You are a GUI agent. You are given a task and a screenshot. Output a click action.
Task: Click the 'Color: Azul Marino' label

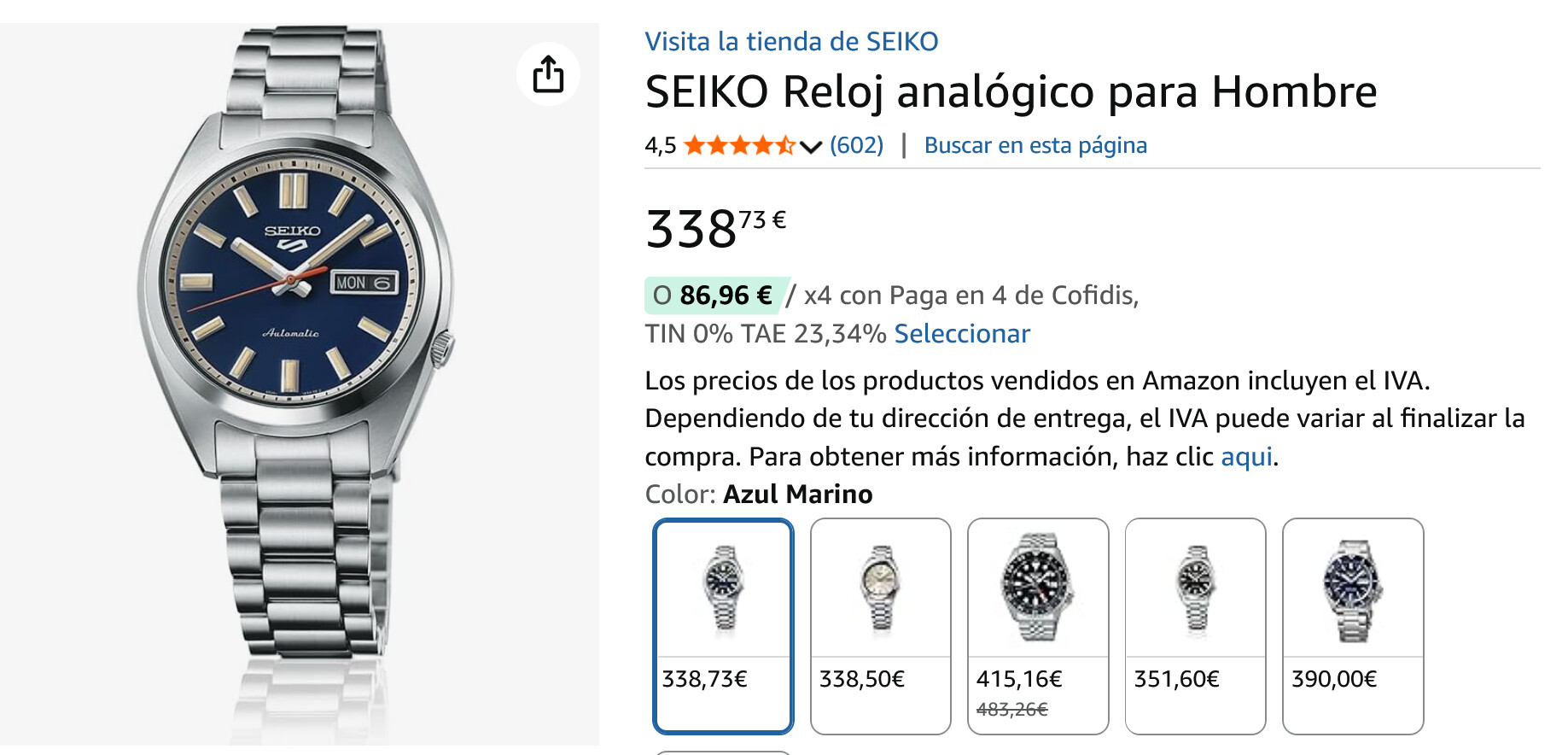[758, 494]
